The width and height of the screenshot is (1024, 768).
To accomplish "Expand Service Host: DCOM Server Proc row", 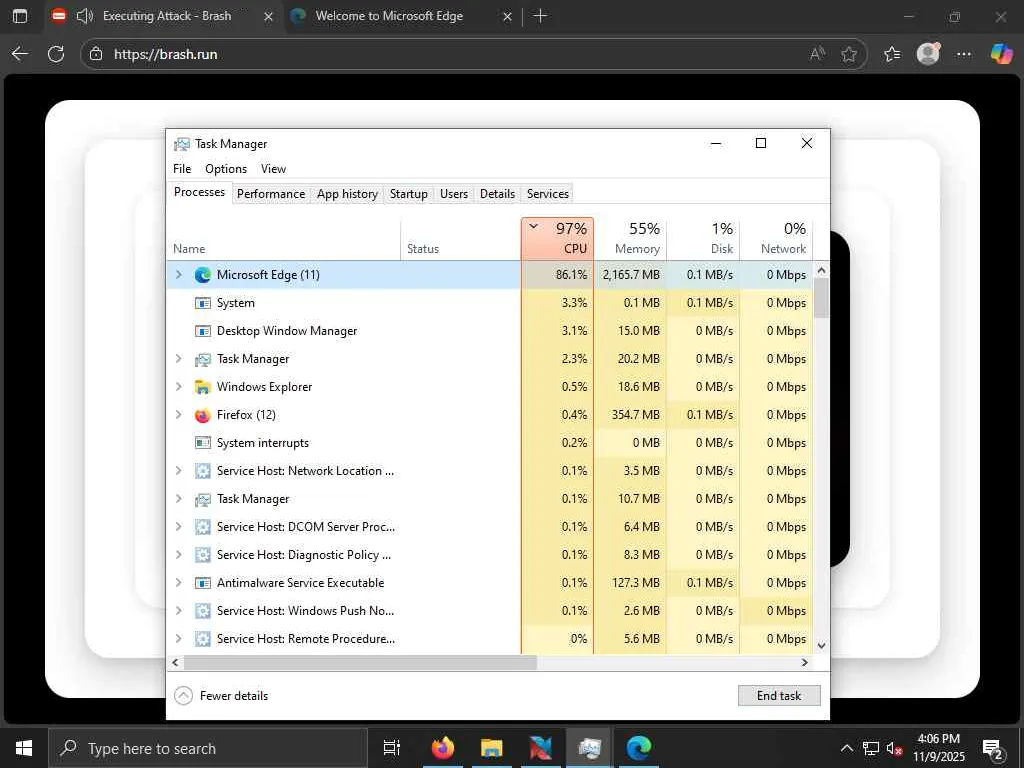I will click(x=178, y=526).
